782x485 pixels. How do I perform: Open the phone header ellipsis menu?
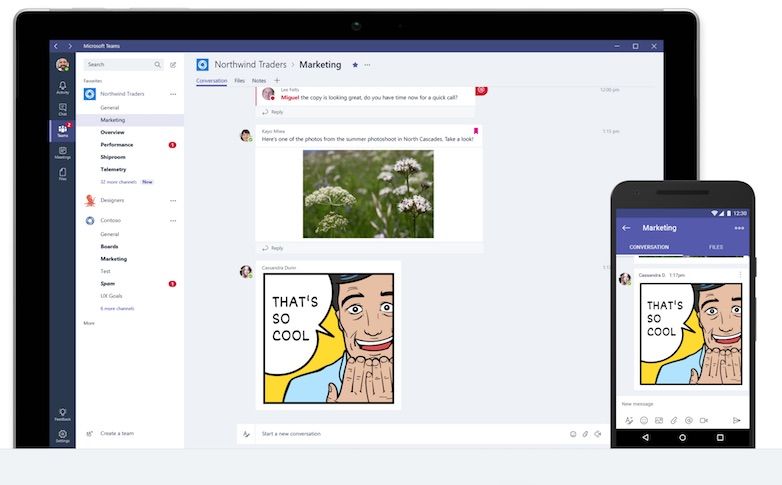739,228
